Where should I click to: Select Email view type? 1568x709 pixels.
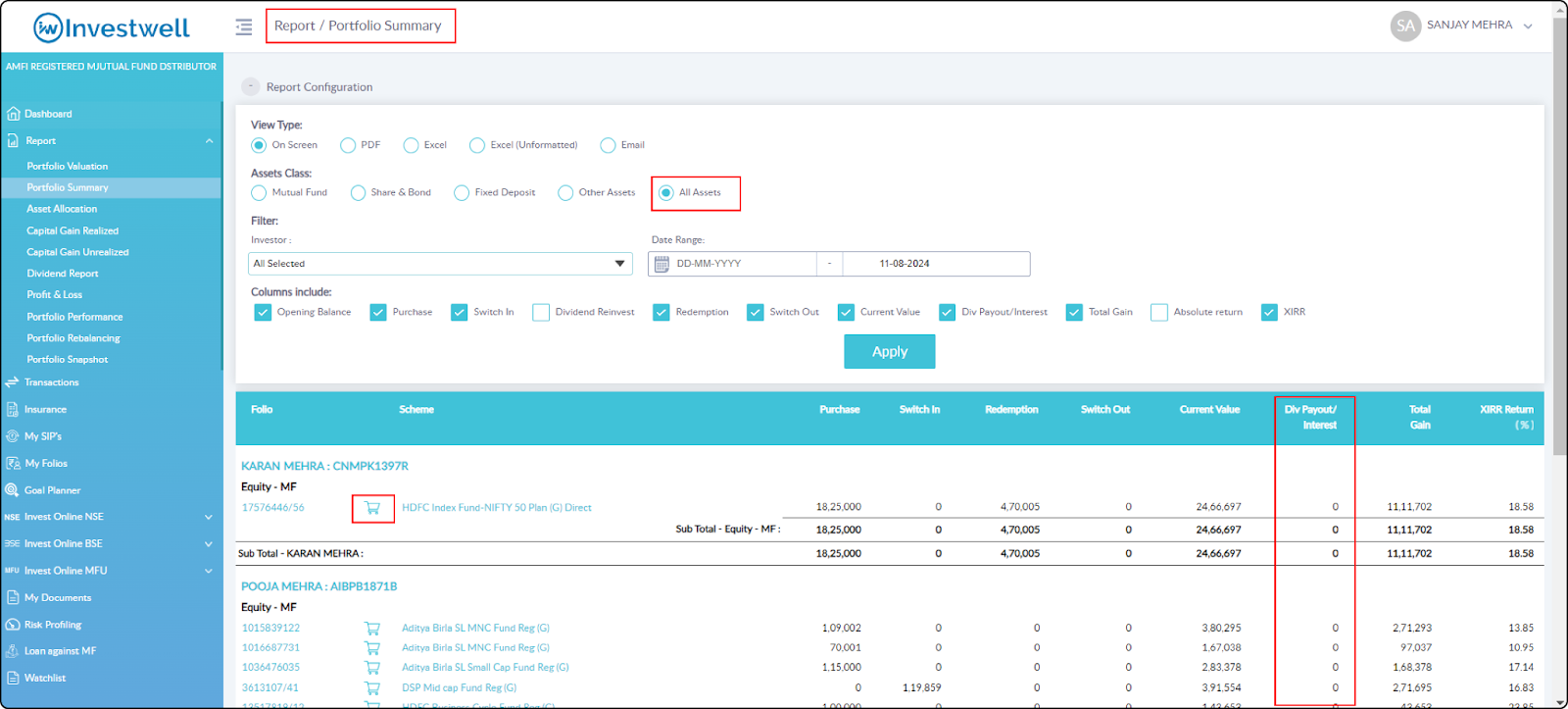(608, 145)
